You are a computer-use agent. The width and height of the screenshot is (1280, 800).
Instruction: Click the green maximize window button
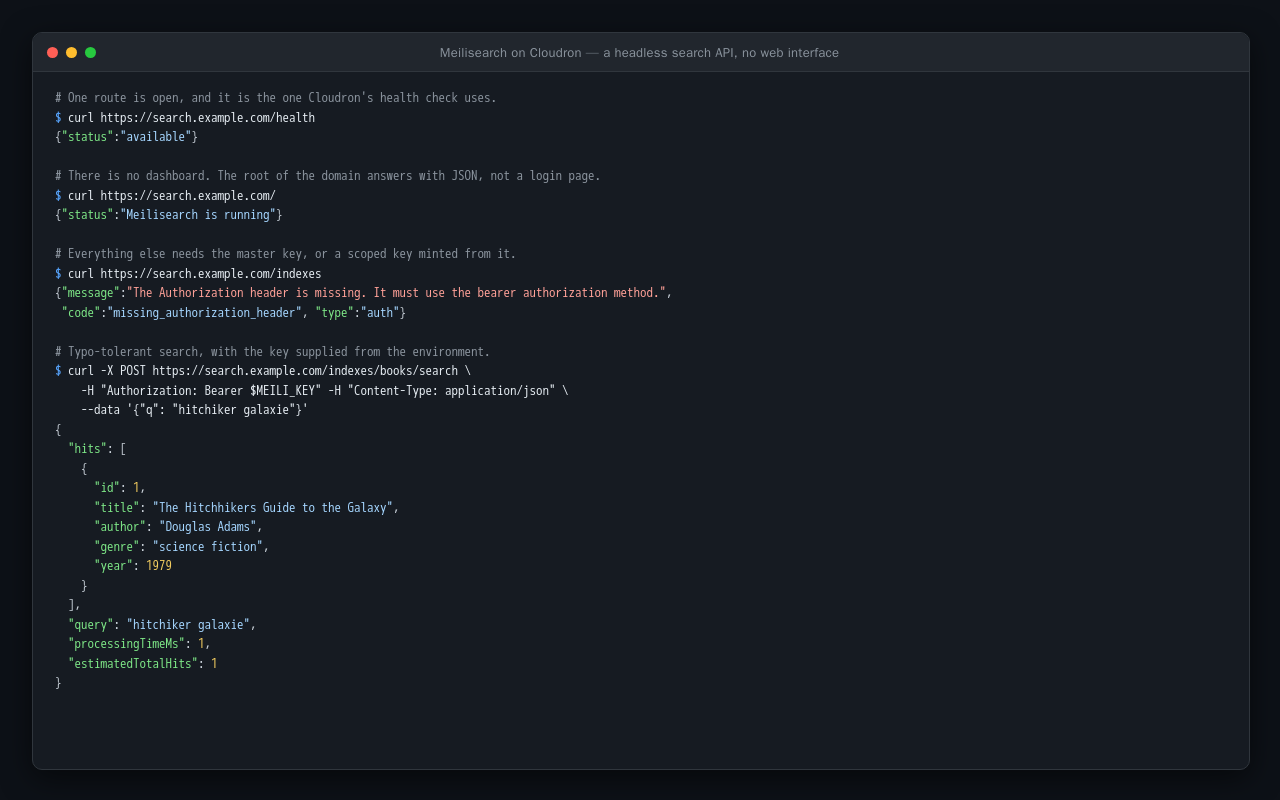90,52
